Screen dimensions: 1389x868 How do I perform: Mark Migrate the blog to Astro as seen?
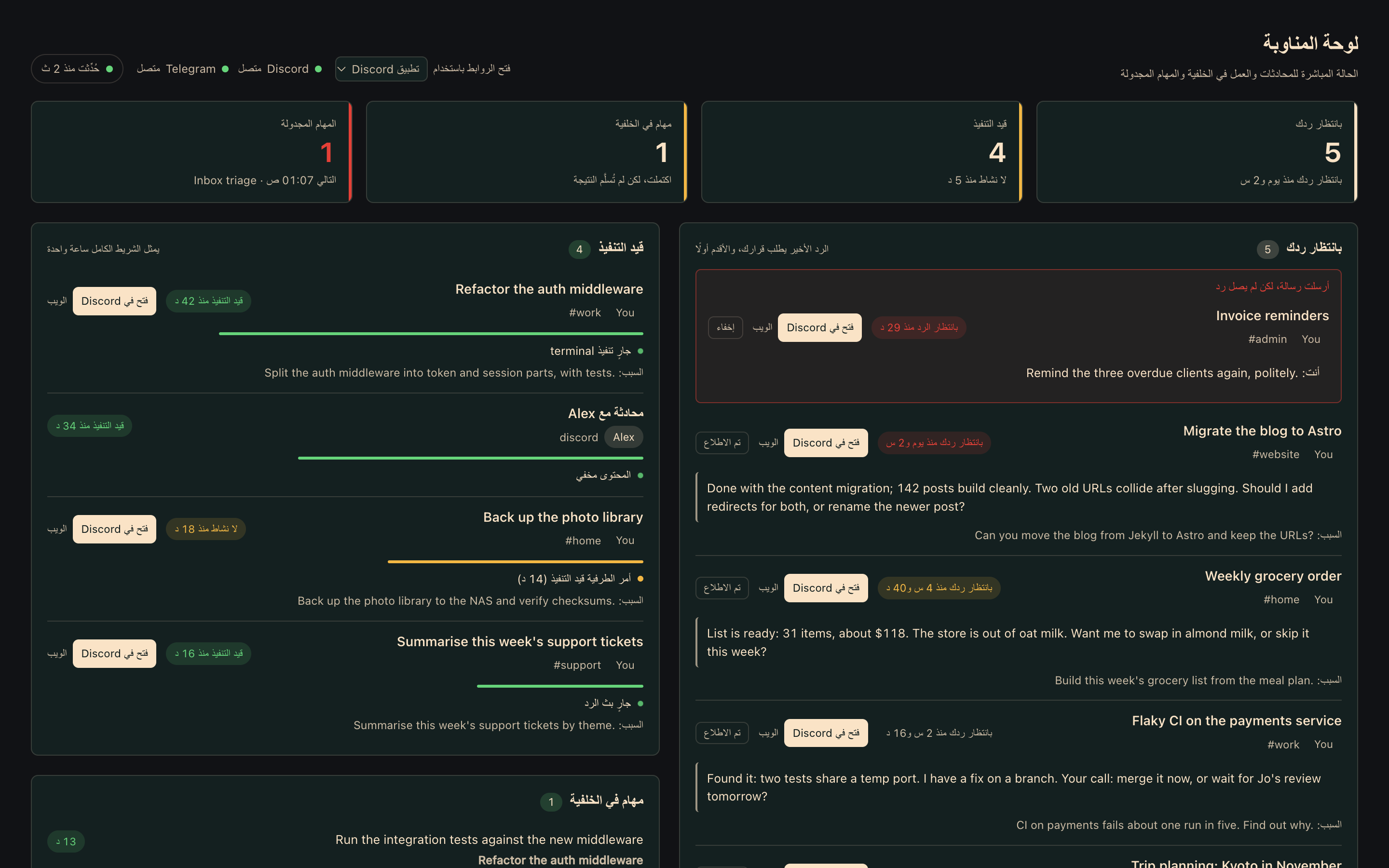point(722,443)
